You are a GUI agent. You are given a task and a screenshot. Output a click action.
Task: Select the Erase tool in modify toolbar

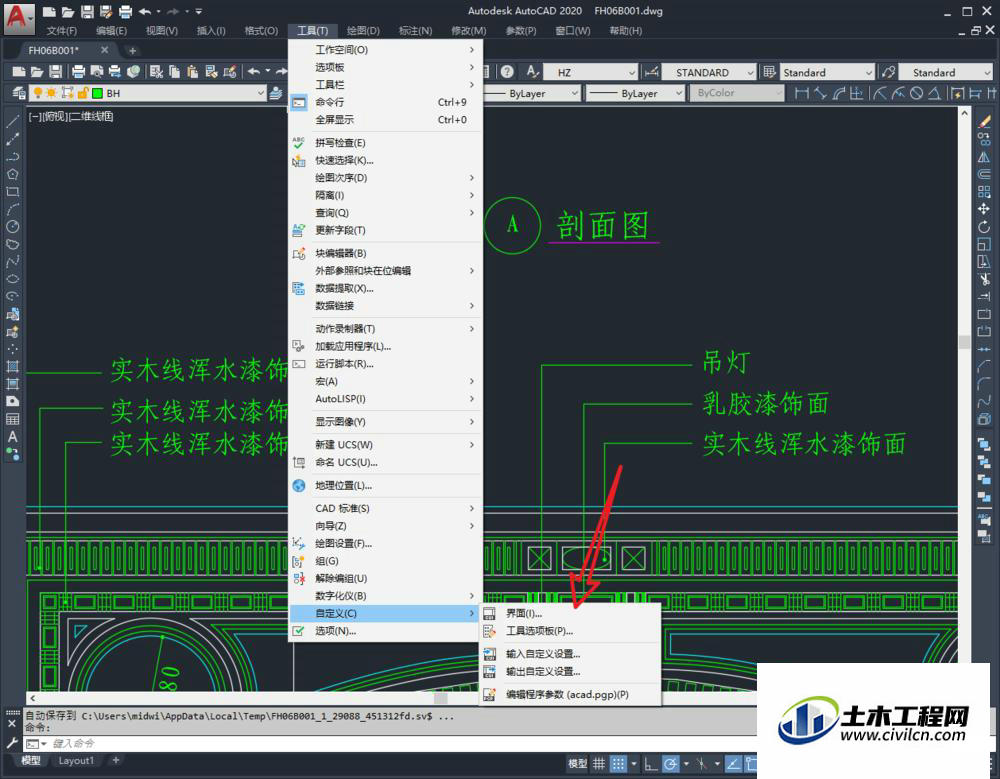pos(984,121)
